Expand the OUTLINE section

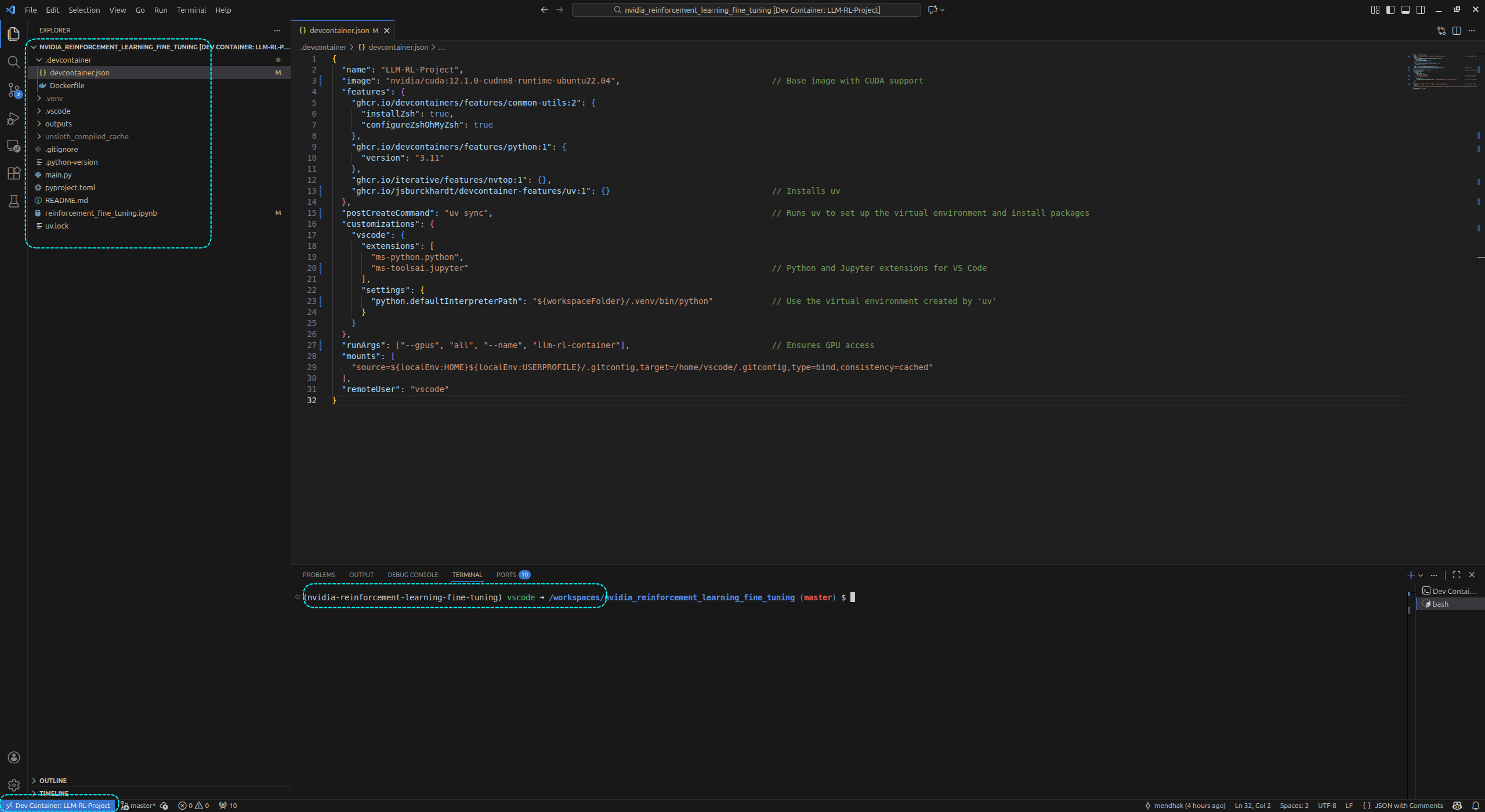tap(53, 781)
